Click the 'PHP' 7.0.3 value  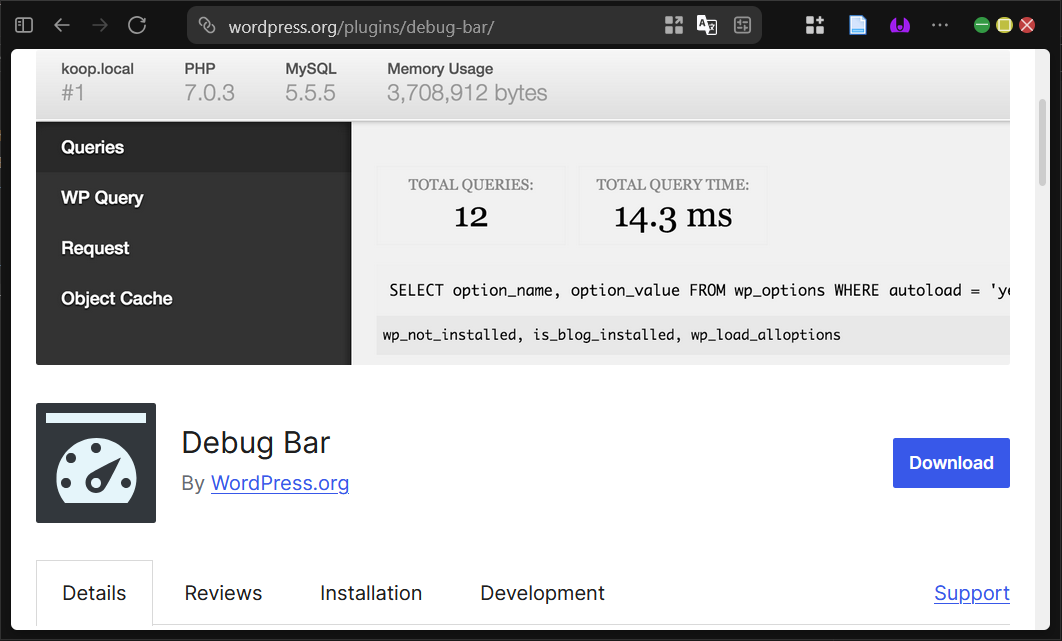[x=209, y=93]
